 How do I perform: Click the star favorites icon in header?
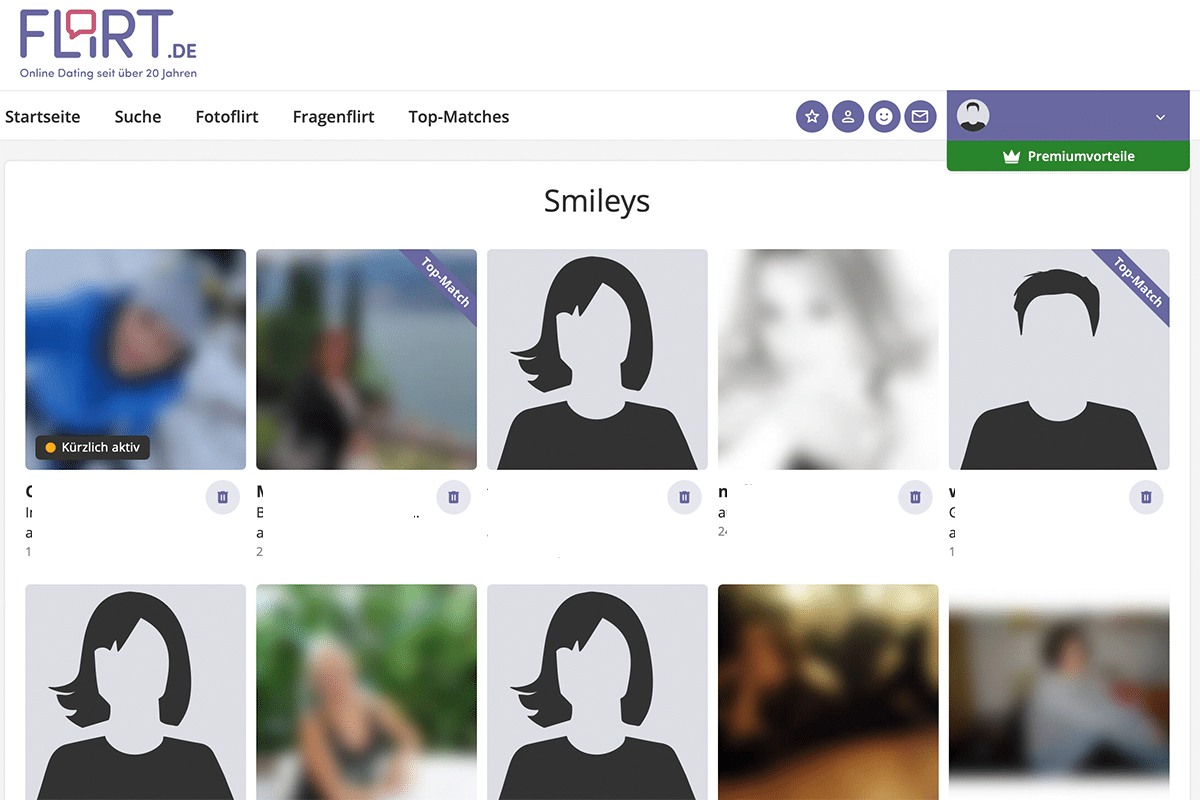[x=812, y=117]
